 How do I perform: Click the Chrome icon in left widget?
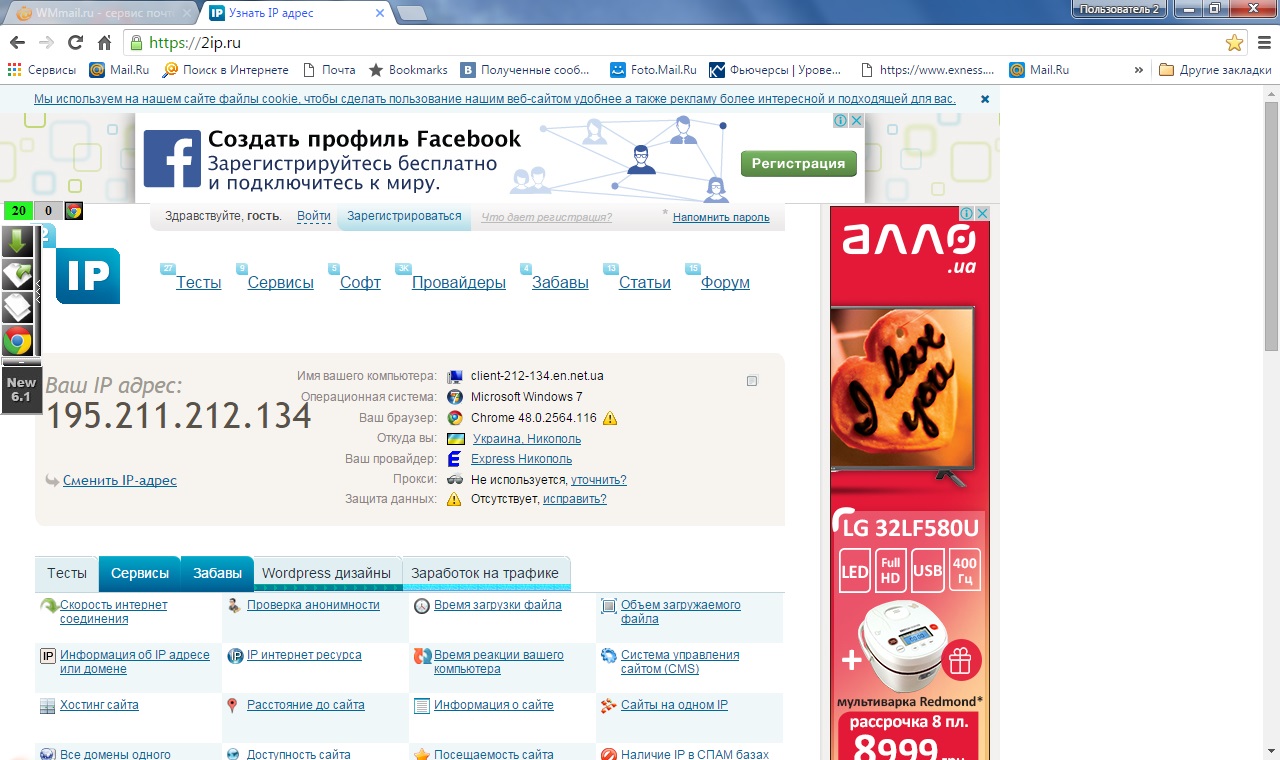(x=17, y=341)
